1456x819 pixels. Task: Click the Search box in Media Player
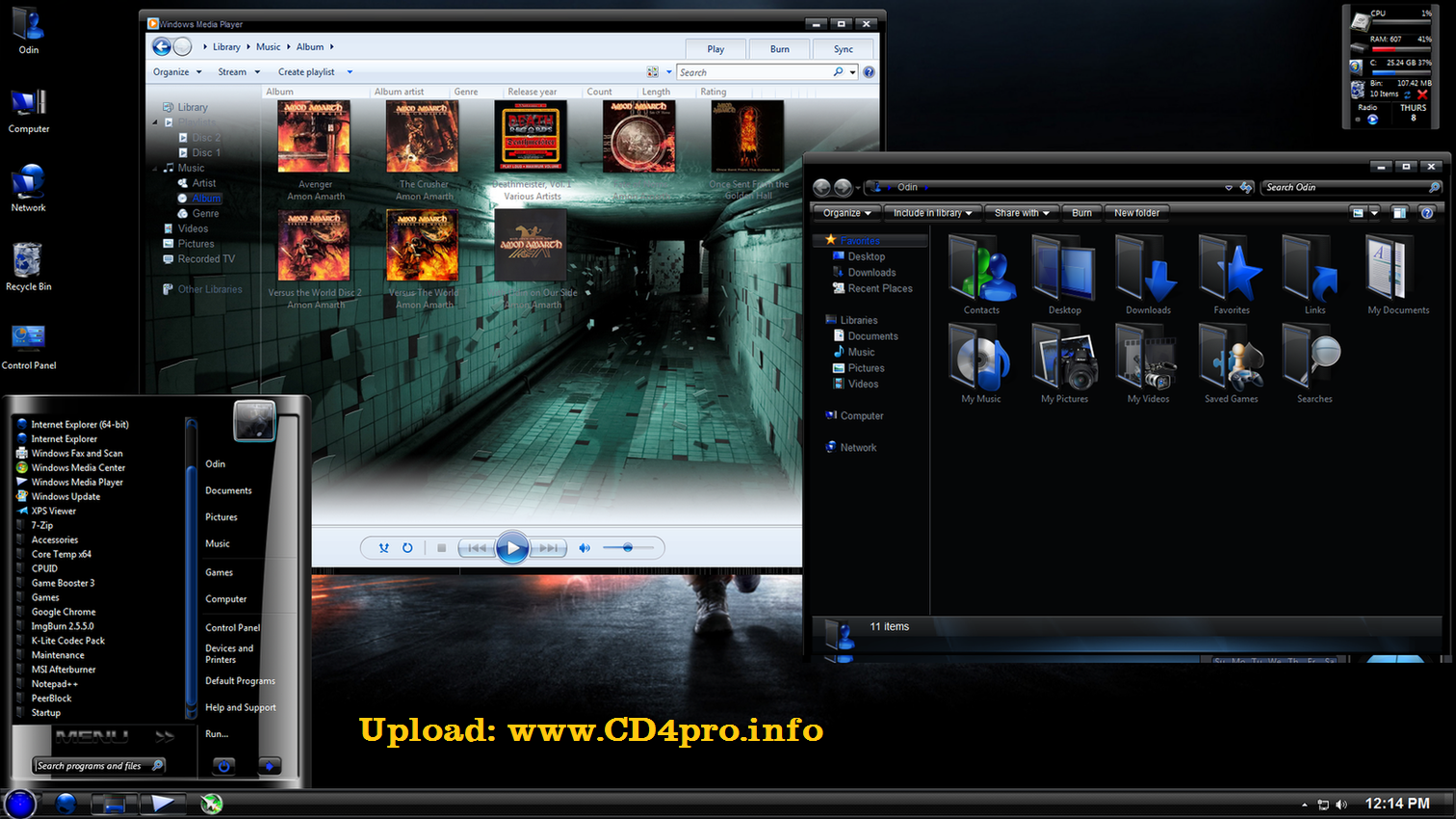click(x=753, y=72)
